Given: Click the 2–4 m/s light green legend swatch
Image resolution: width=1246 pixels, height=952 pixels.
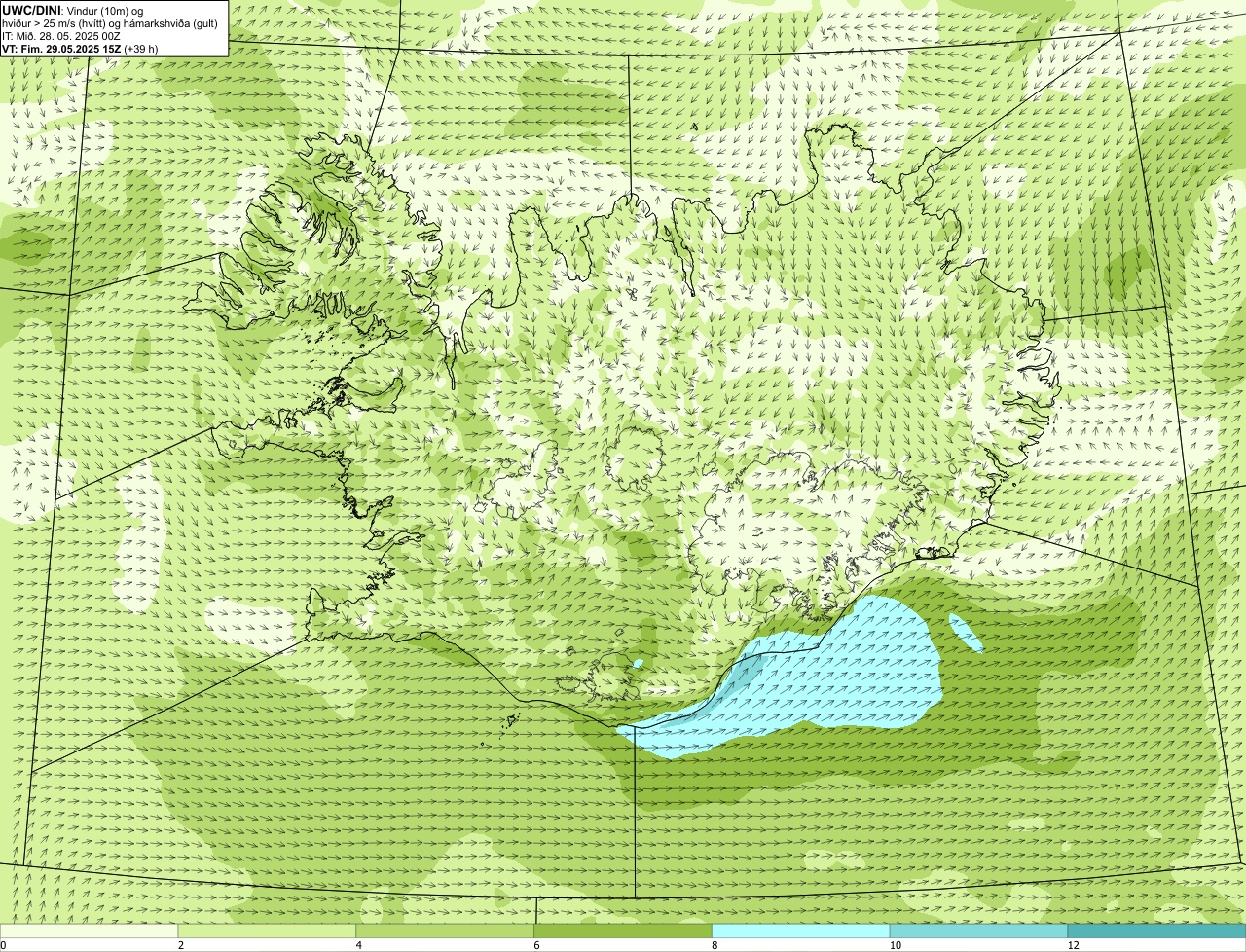Looking at the screenshot, I should click(267, 931).
